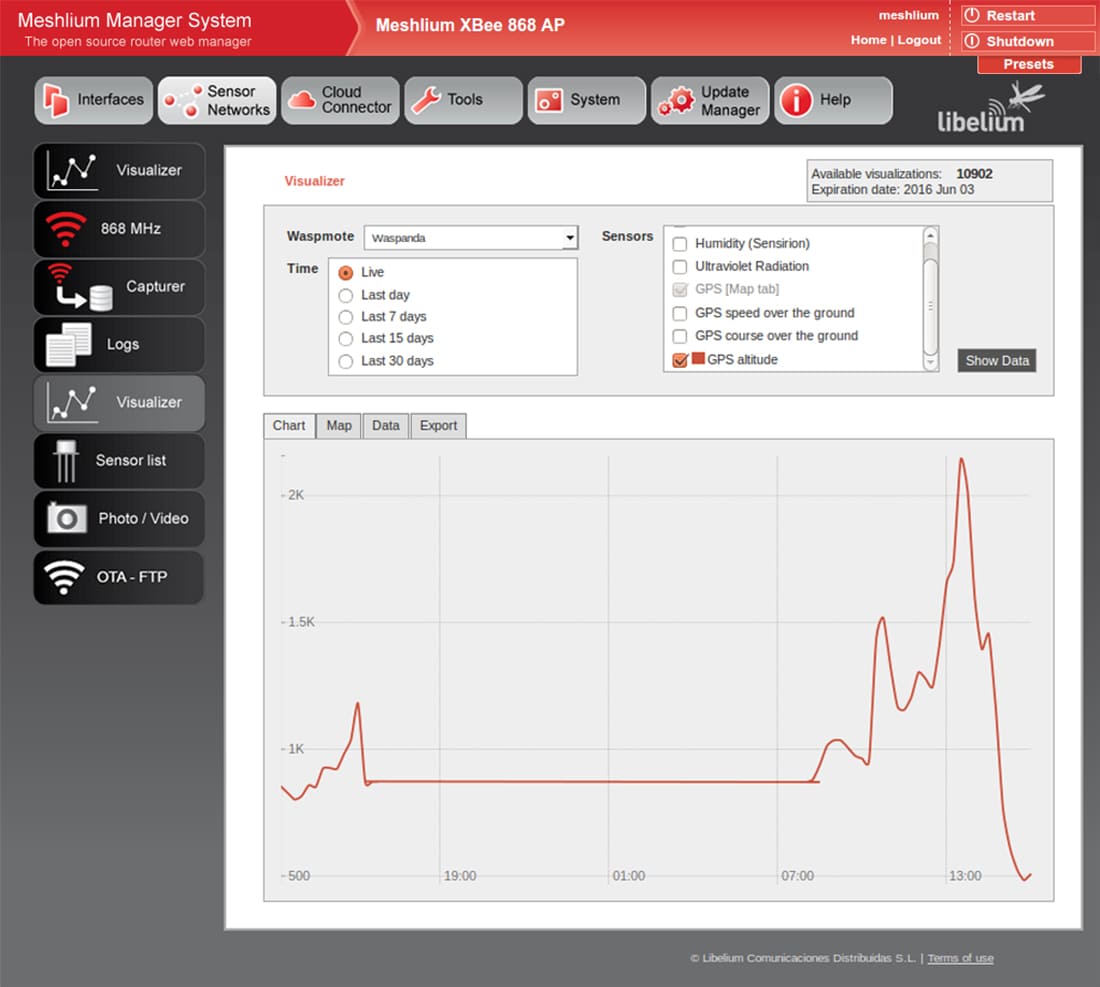Select the Live time radio button
This screenshot has width=1100, height=987.
pyautogui.click(x=345, y=273)
